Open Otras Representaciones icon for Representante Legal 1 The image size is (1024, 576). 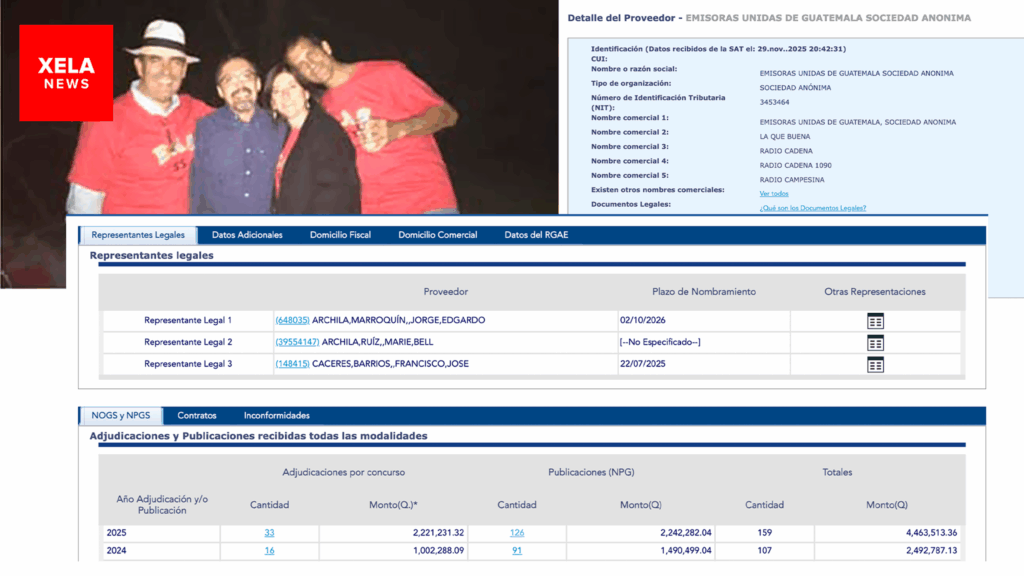[x=875, y=321]
